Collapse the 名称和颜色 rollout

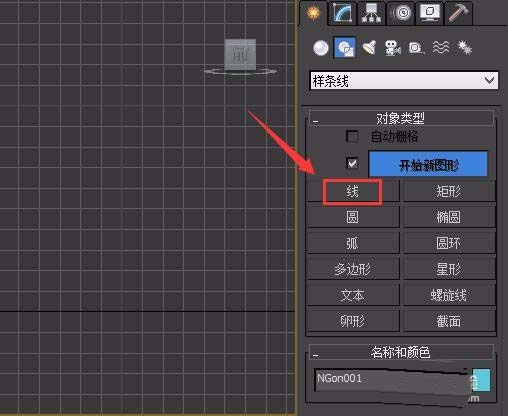(401, 352)
